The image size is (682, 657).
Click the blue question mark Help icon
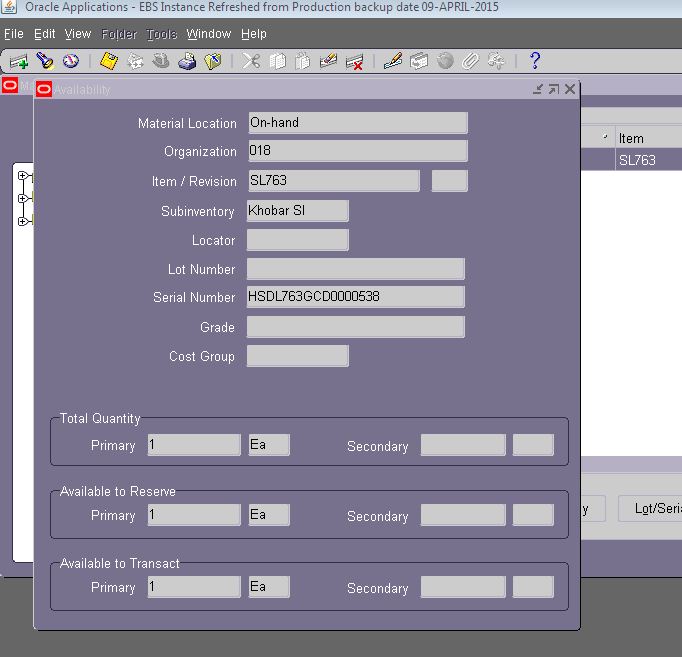535,61
